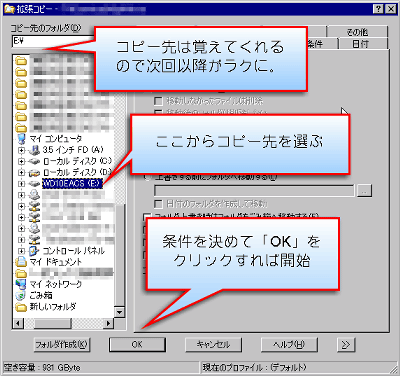Click the ... browse button beside the path field
This screenshot has width=400, height=376.
tap(364, 191)
